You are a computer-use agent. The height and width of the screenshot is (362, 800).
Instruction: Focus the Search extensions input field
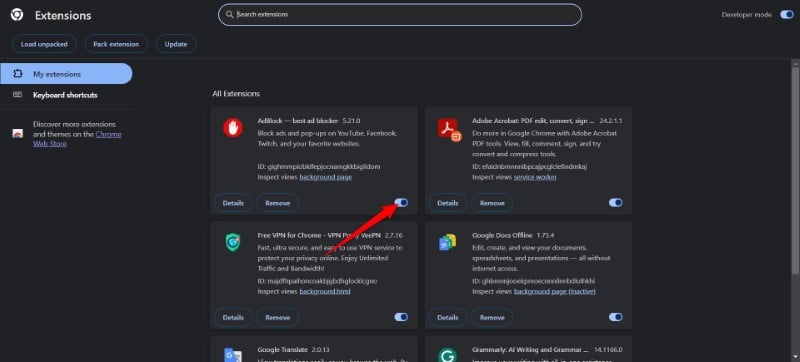pos(400,15)
